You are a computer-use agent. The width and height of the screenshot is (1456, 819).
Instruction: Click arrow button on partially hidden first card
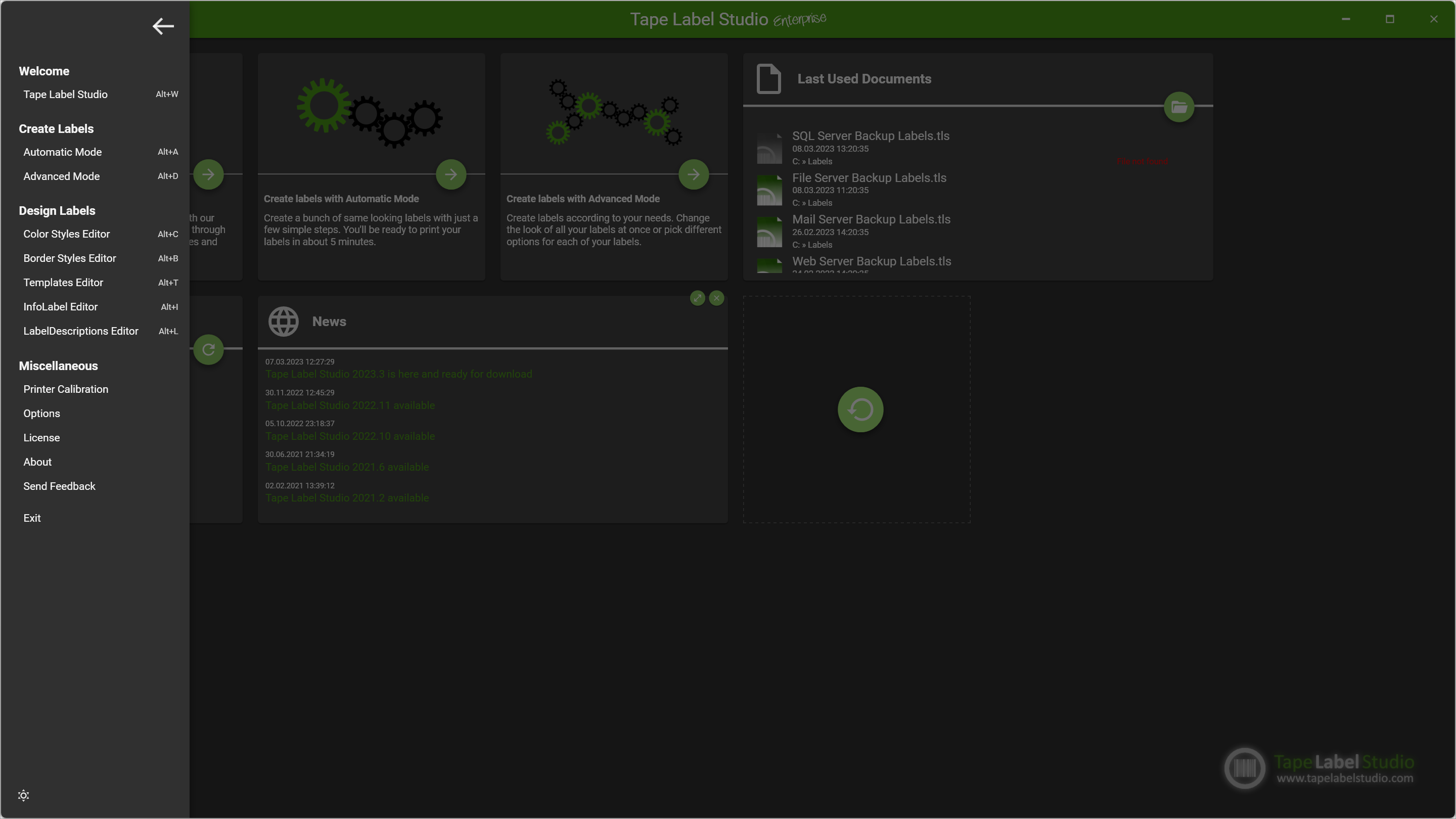(x=209, y=174)
